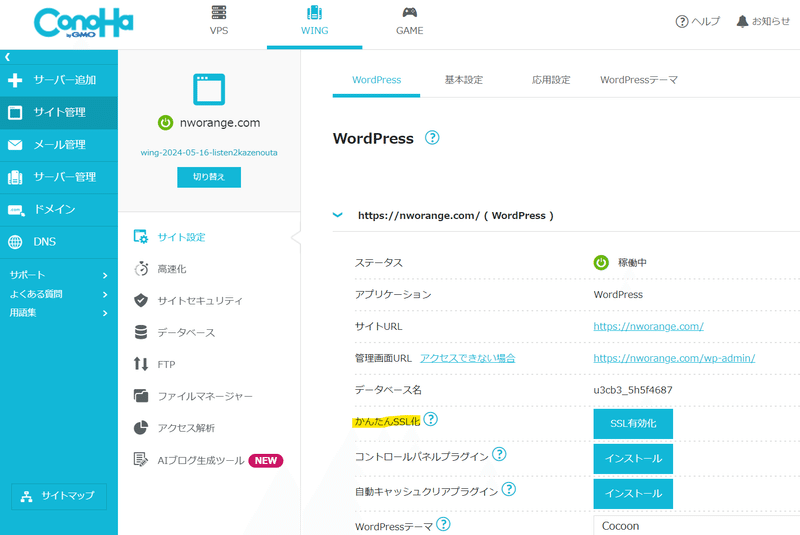Open the サイトURL link https://nworange.com/

tap(648, 326)
